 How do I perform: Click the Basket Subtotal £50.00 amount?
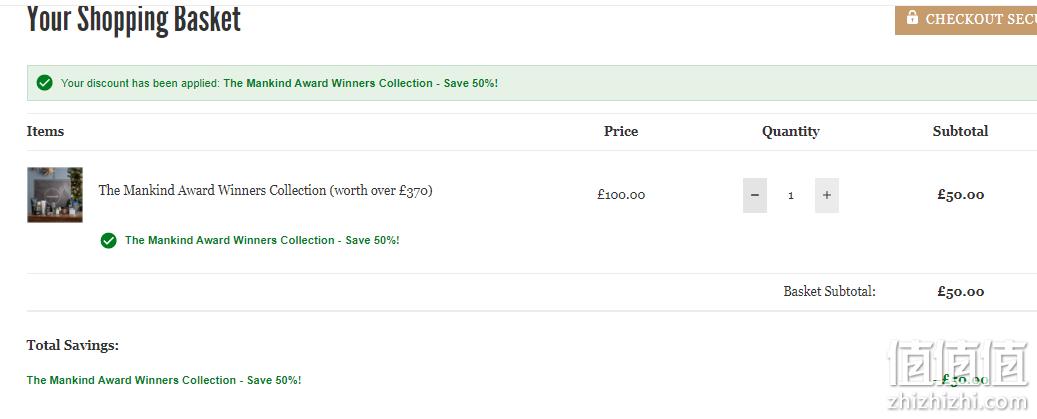tap(960, 291)
